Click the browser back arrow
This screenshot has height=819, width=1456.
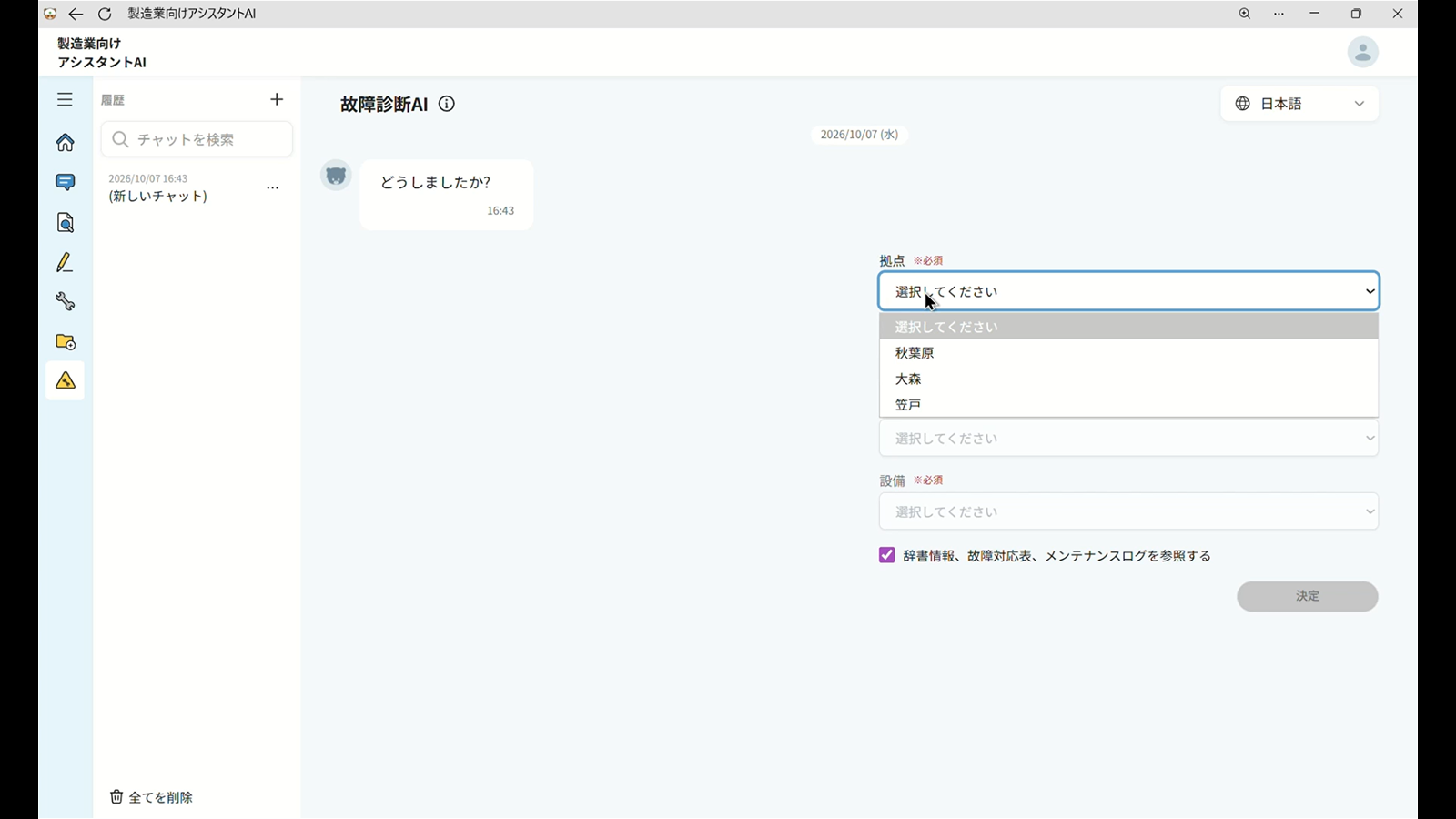coord(76,14)
